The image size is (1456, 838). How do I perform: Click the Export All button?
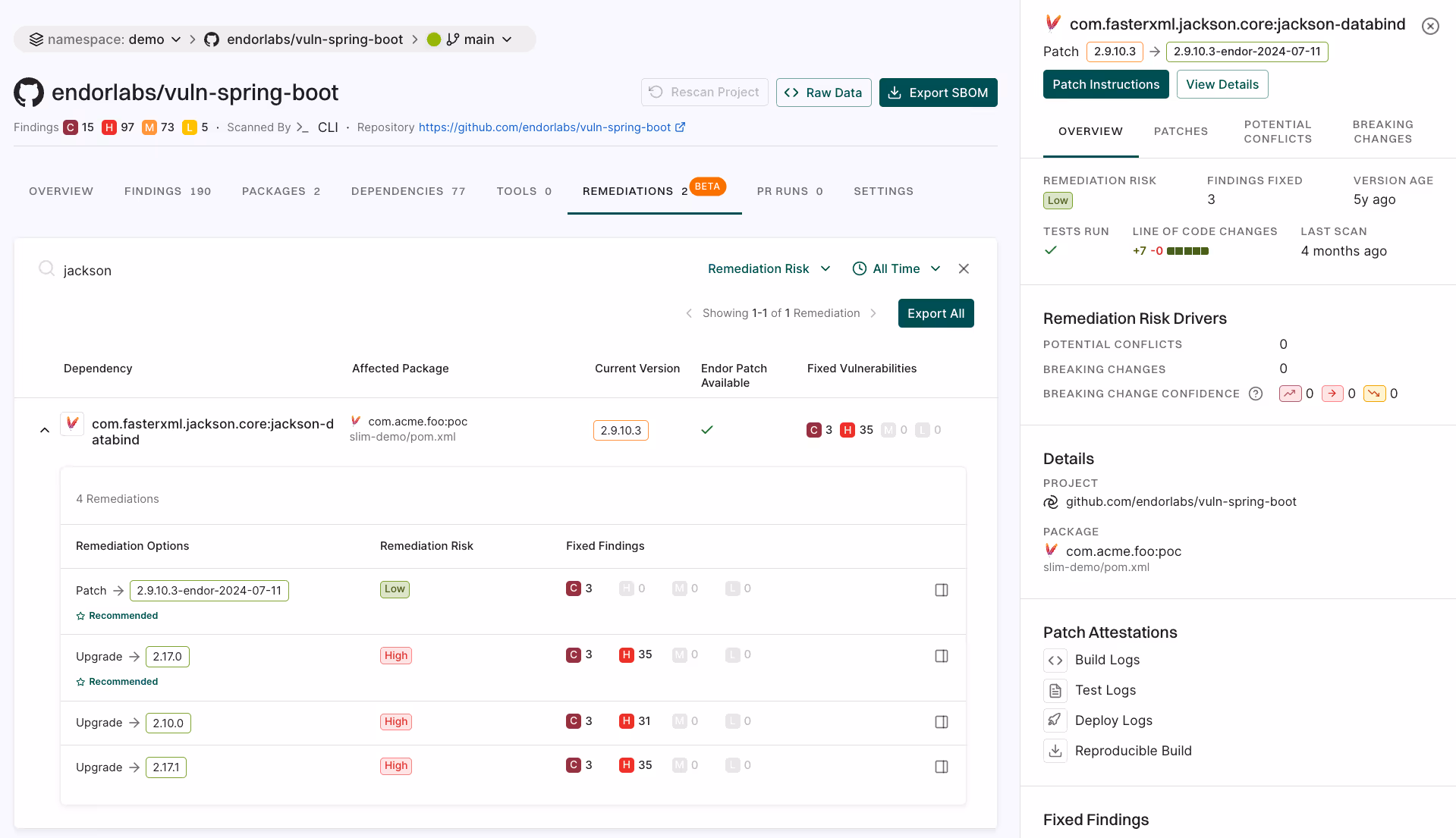(x=936, y=313)
